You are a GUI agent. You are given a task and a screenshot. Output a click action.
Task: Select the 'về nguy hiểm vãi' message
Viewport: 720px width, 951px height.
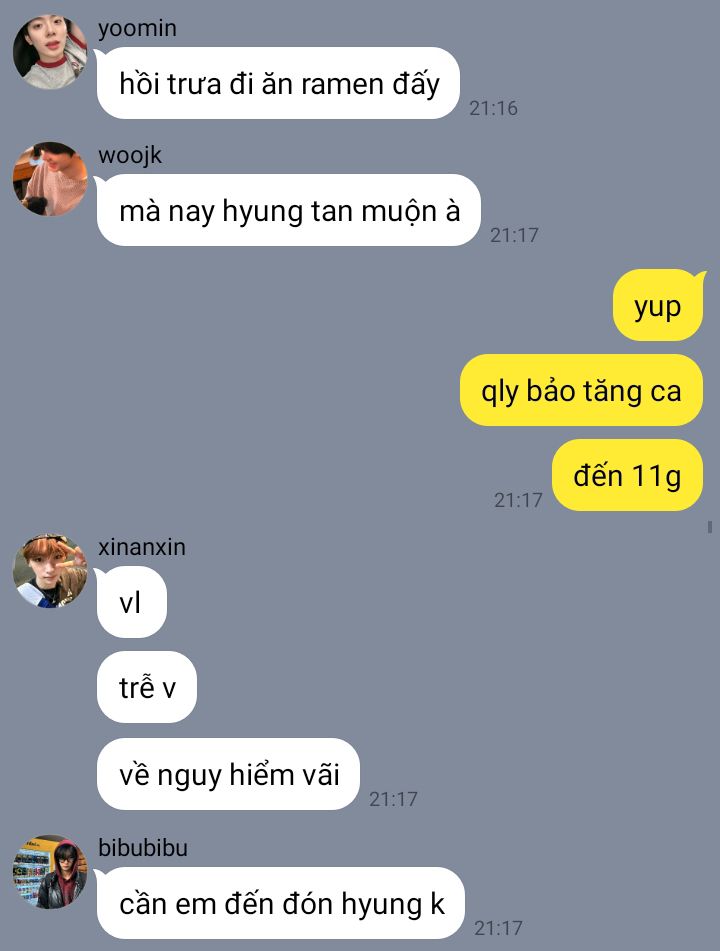[228, 774]
